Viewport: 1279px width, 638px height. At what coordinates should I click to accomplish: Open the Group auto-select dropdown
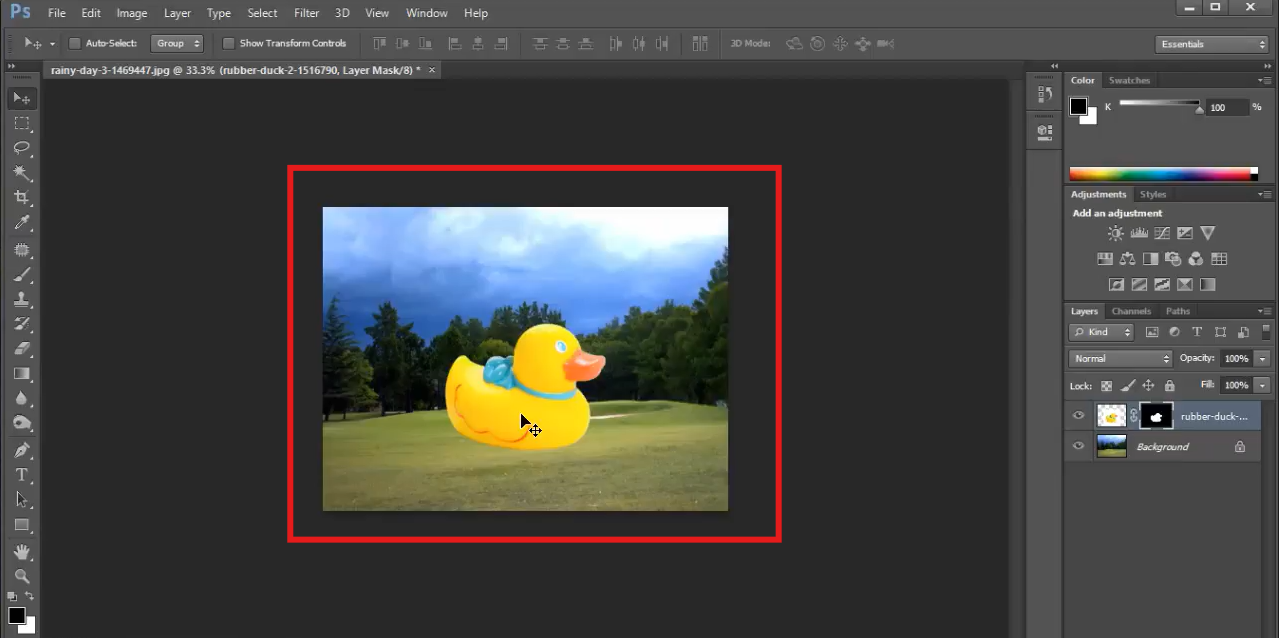click(x=177, y=44)
